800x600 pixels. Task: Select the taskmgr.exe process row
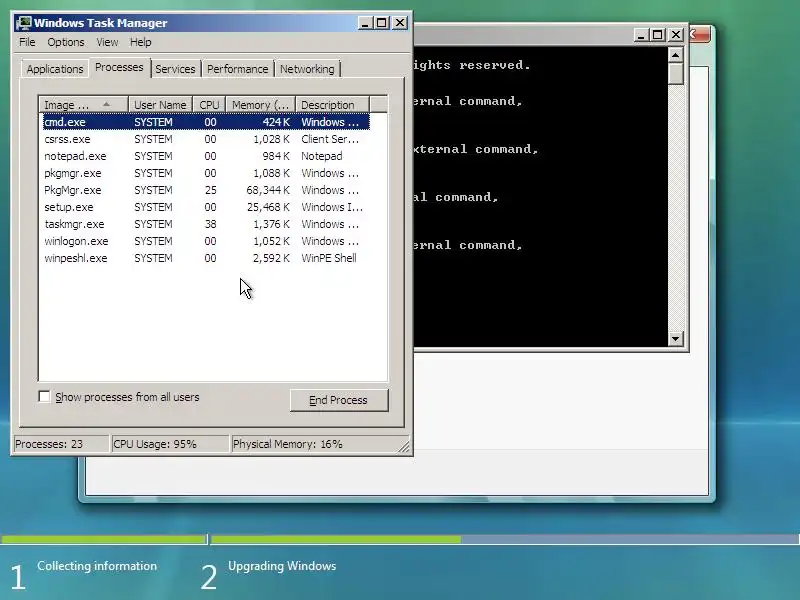206,224
